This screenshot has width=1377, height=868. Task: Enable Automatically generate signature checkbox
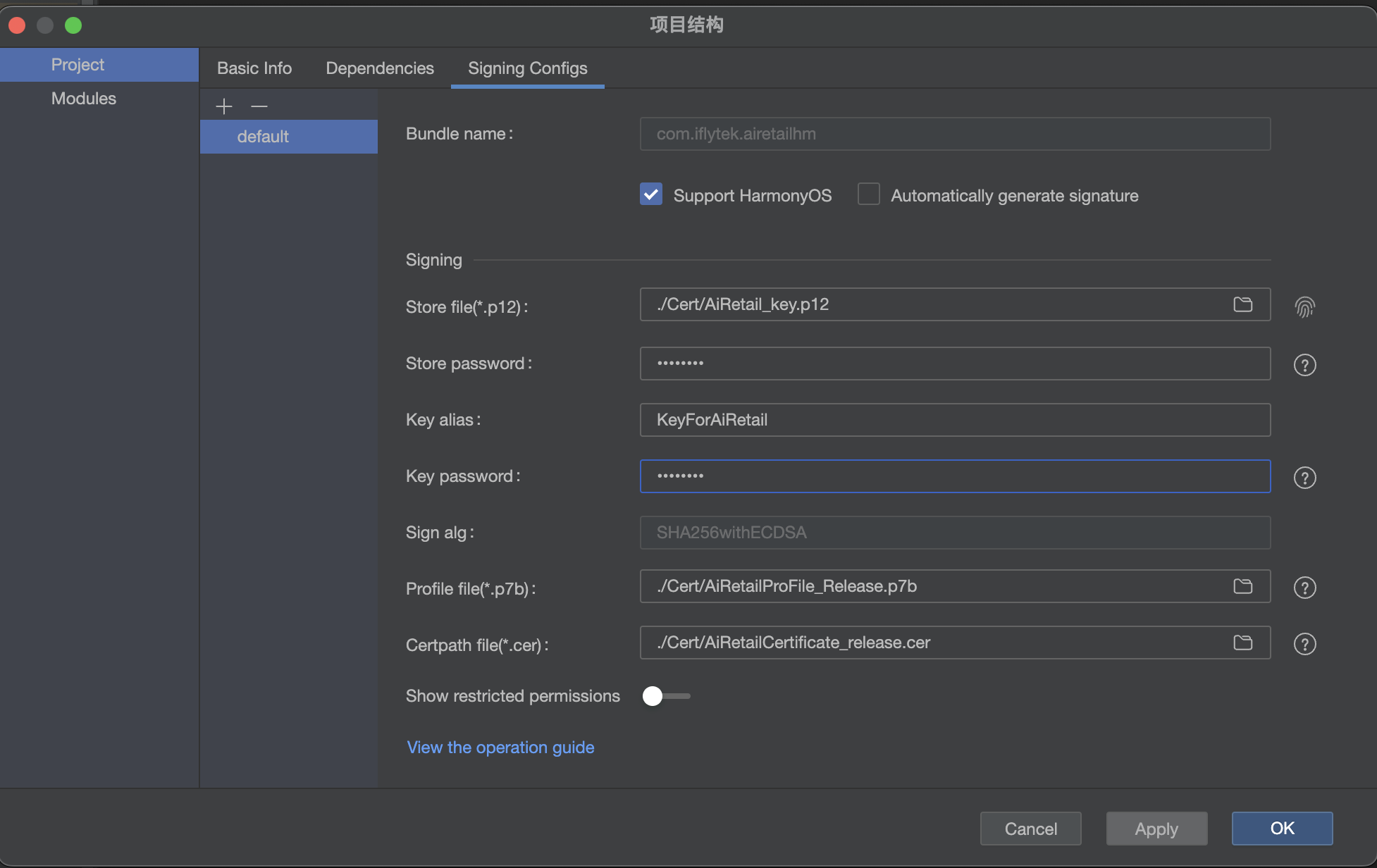coord(869,194)
